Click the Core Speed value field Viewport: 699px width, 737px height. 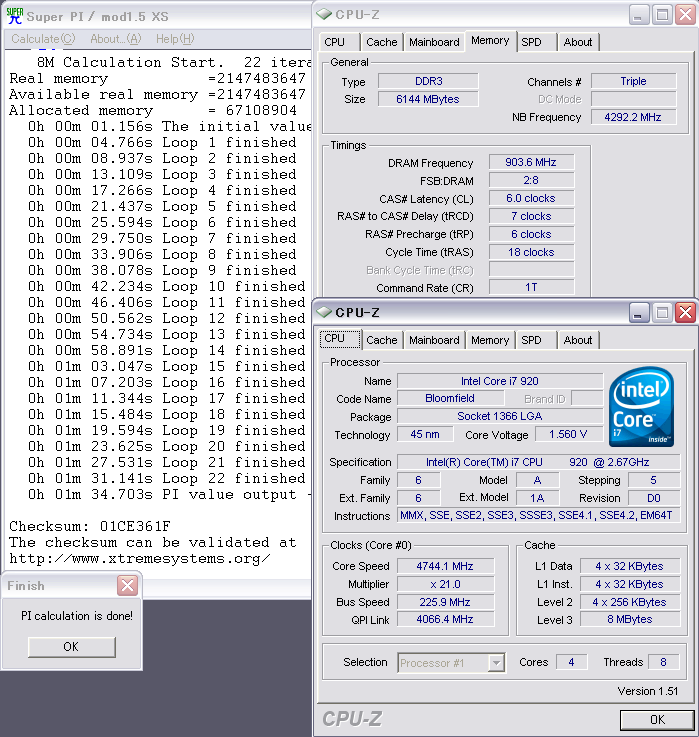pyautogui.click(x=445, y=566)
